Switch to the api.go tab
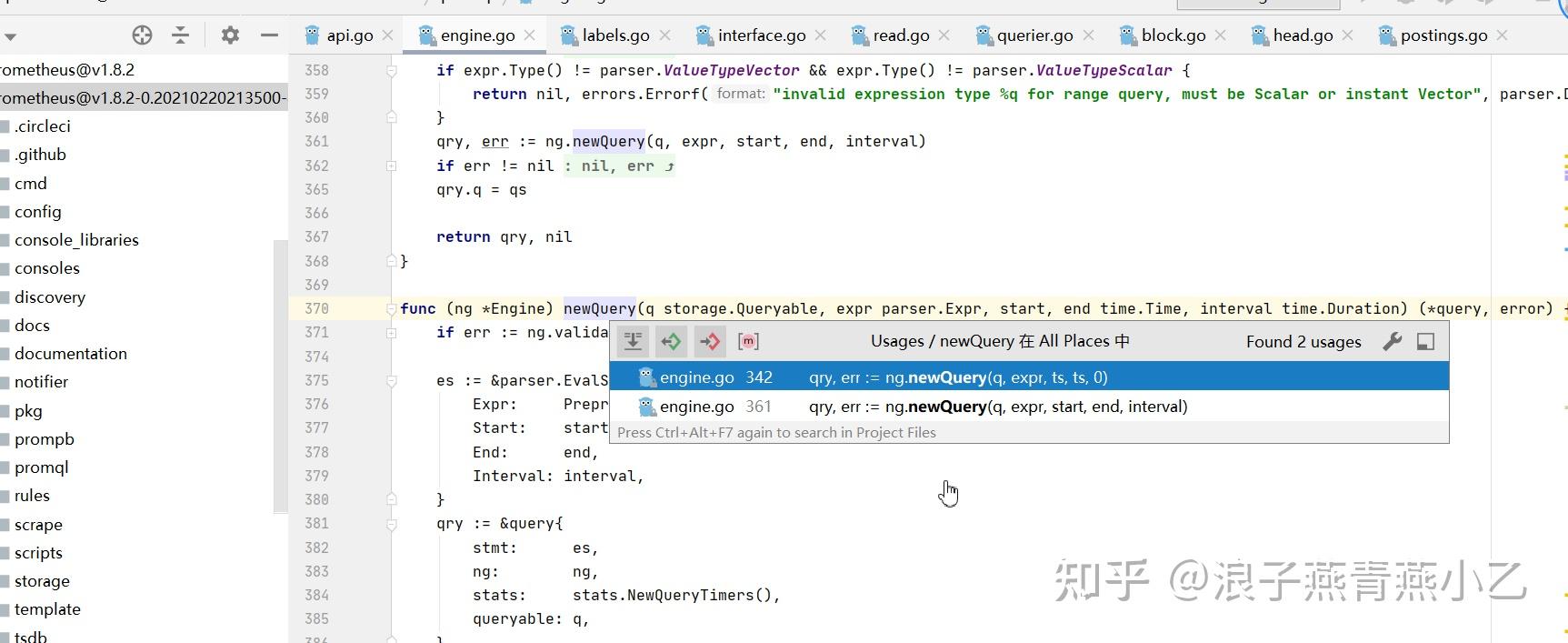Image resolution: width=1568 pixels, height=643 pixels. [350, 35]
